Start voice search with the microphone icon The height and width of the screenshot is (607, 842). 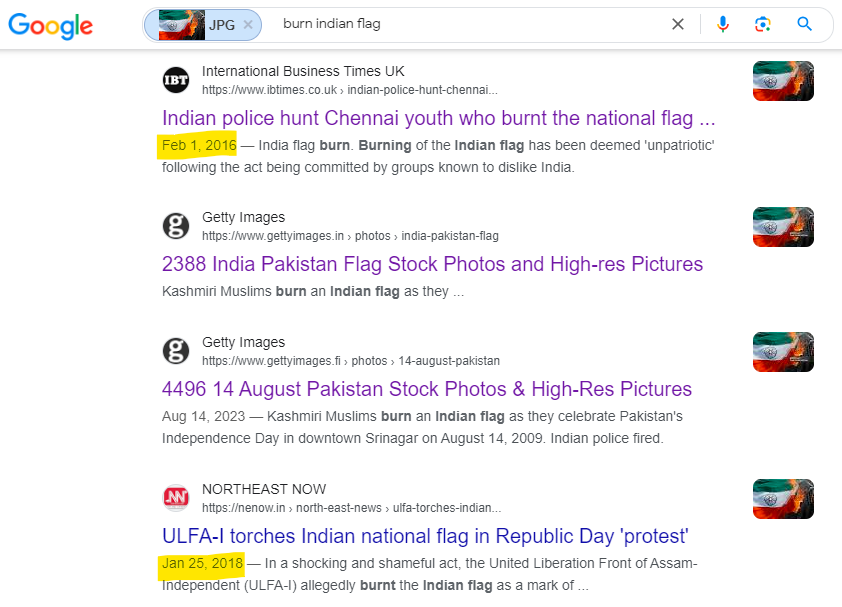point(723,24)
